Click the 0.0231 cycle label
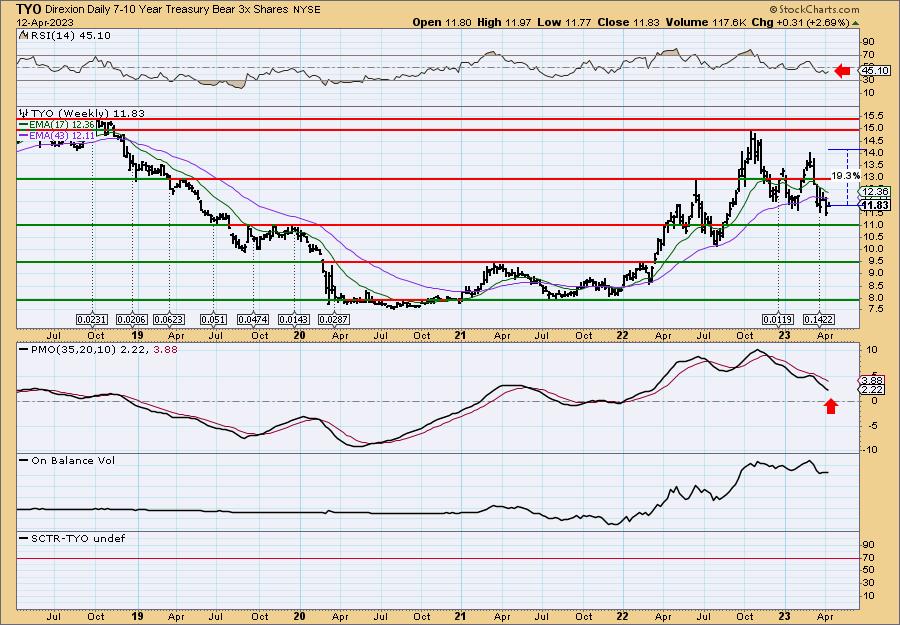The width and height of the screenshot is (900, 625). coord(92,319)
